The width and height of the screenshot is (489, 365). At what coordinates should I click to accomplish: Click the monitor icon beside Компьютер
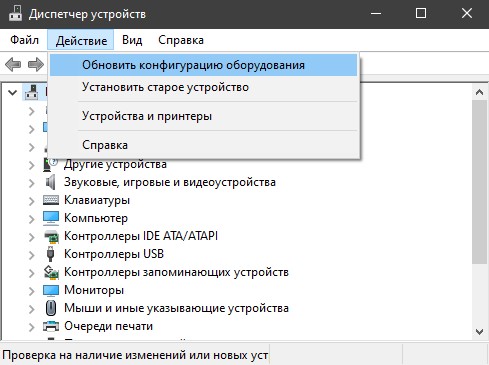[51, 218]
